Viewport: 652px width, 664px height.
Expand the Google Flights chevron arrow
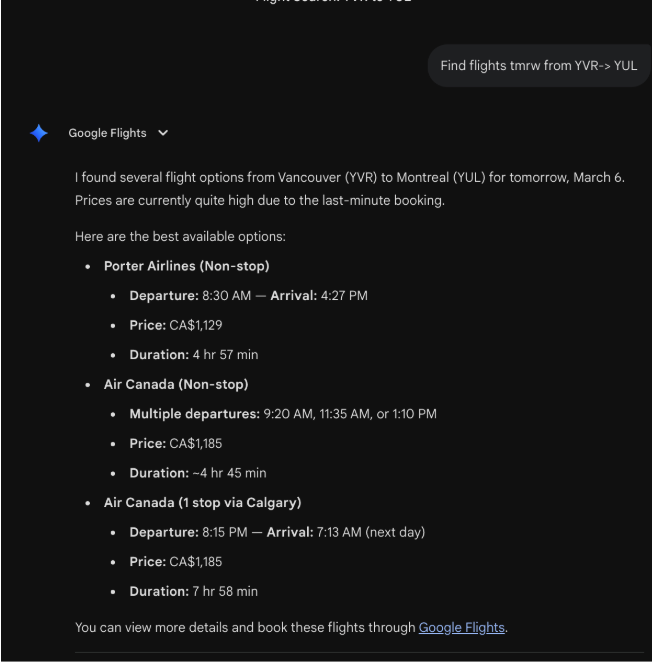163,133
